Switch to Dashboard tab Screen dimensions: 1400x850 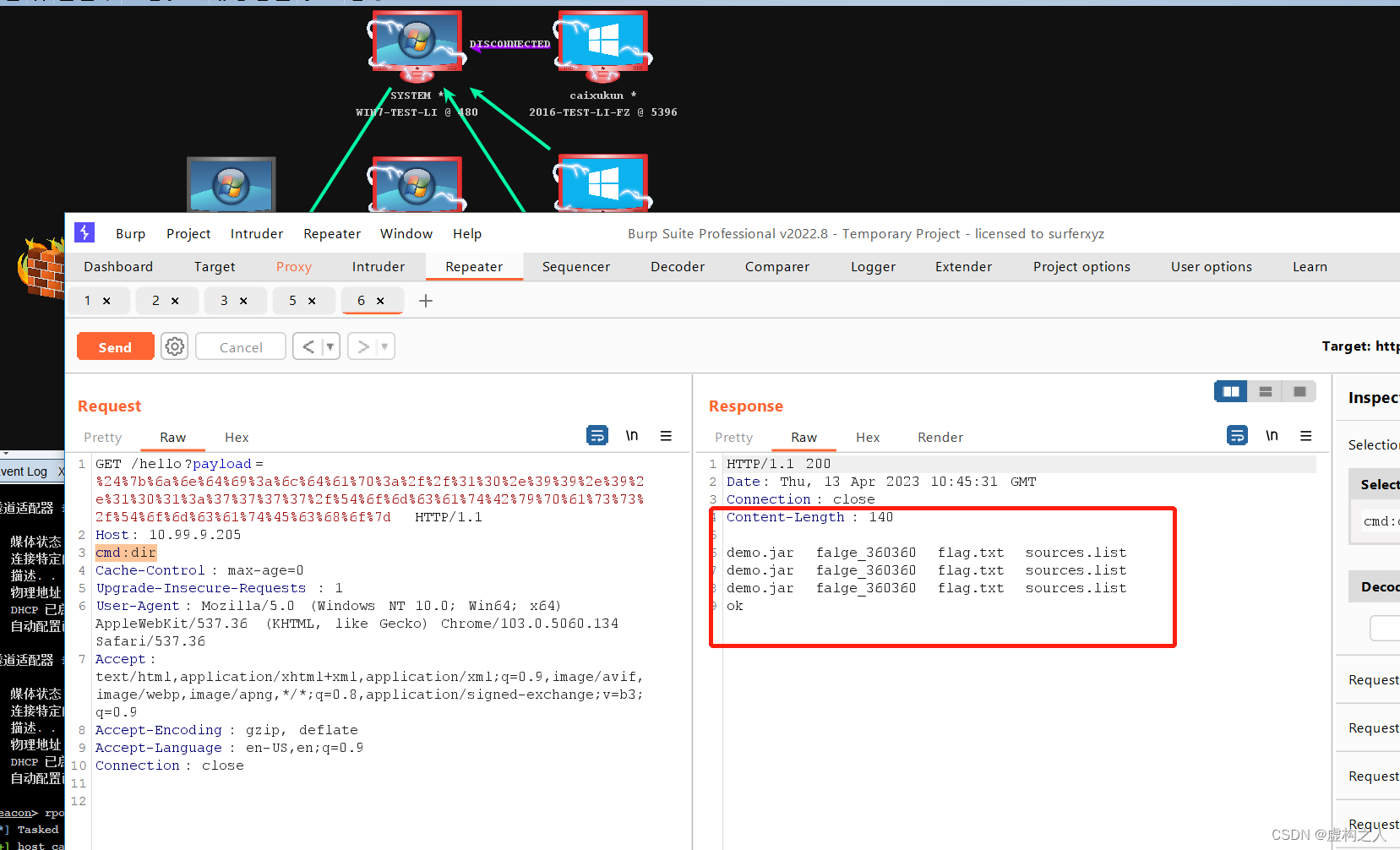pyautogui.click(x=118, y=267)
